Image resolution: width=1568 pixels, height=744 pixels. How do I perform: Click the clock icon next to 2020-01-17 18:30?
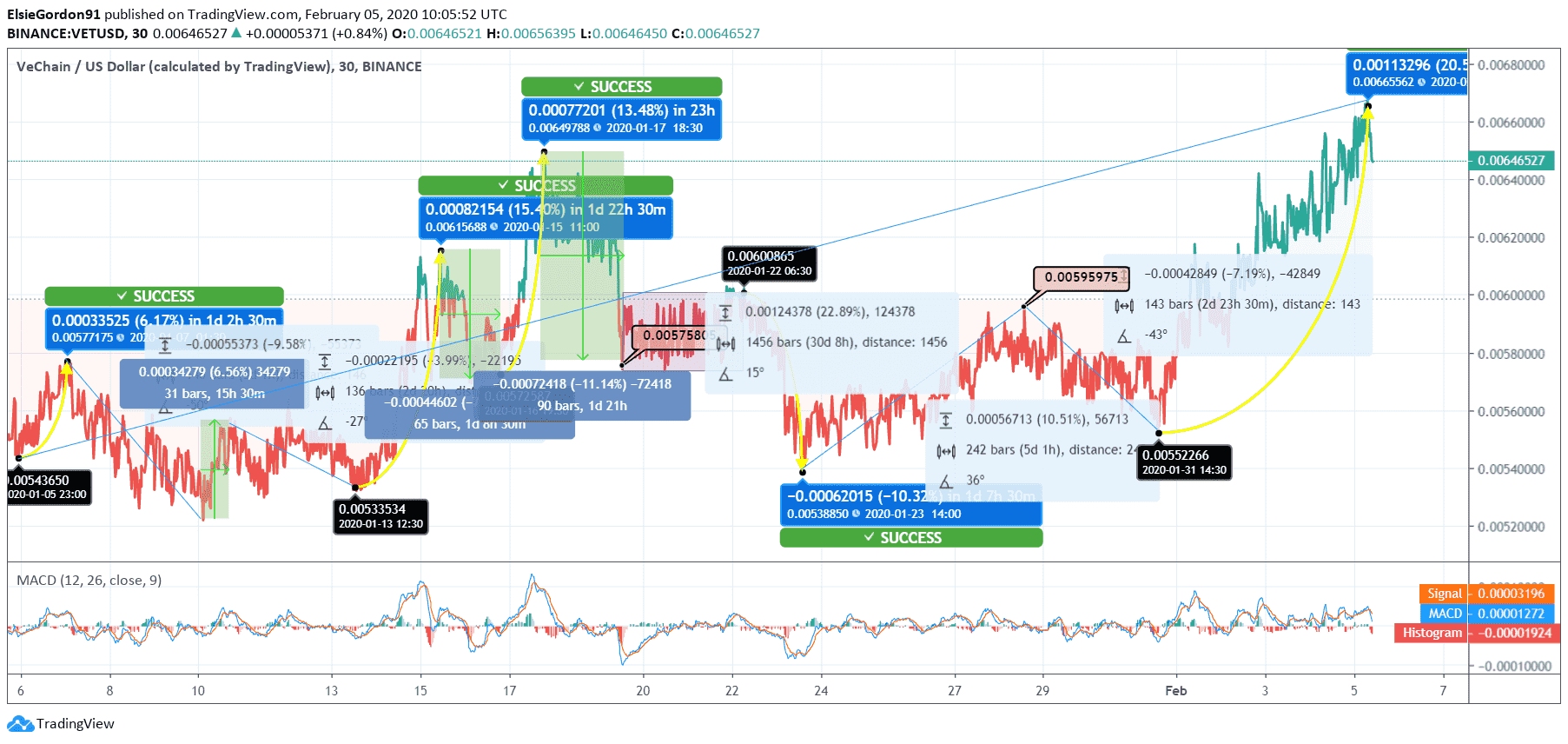click(x=598, y=128)
